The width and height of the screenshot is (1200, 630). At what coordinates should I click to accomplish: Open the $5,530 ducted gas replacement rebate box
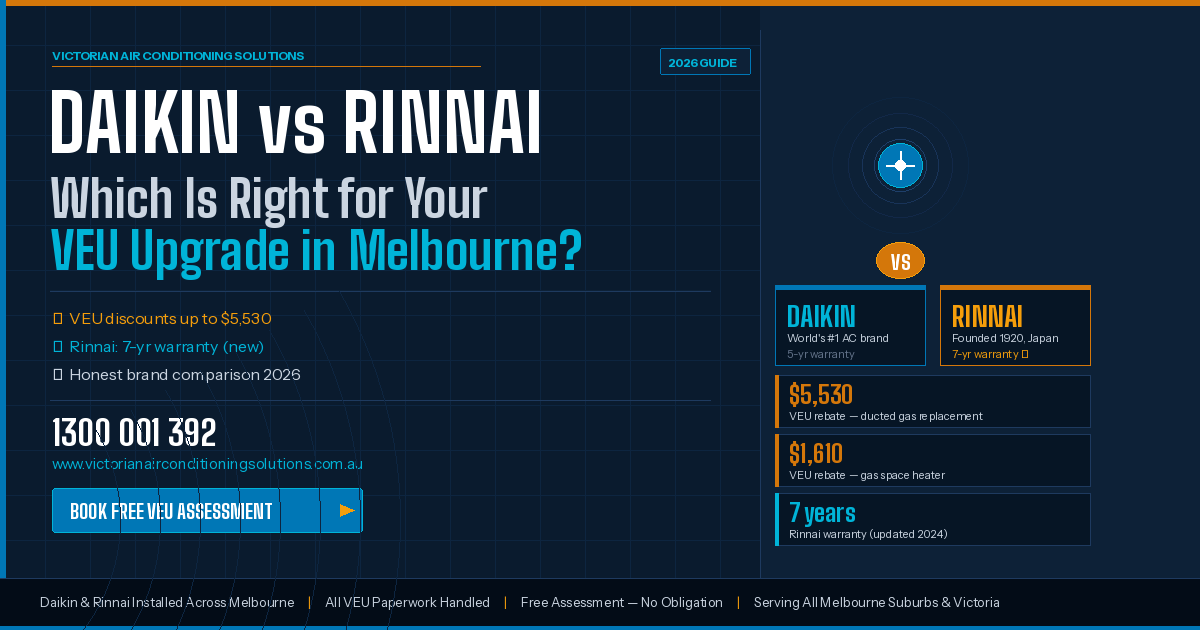tap(933, 401)
